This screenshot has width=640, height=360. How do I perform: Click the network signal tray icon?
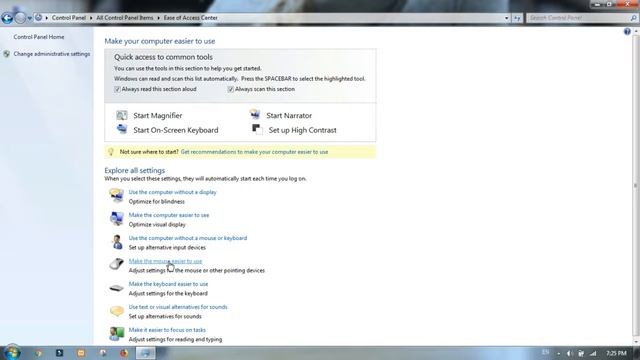(x=593, y=353)
